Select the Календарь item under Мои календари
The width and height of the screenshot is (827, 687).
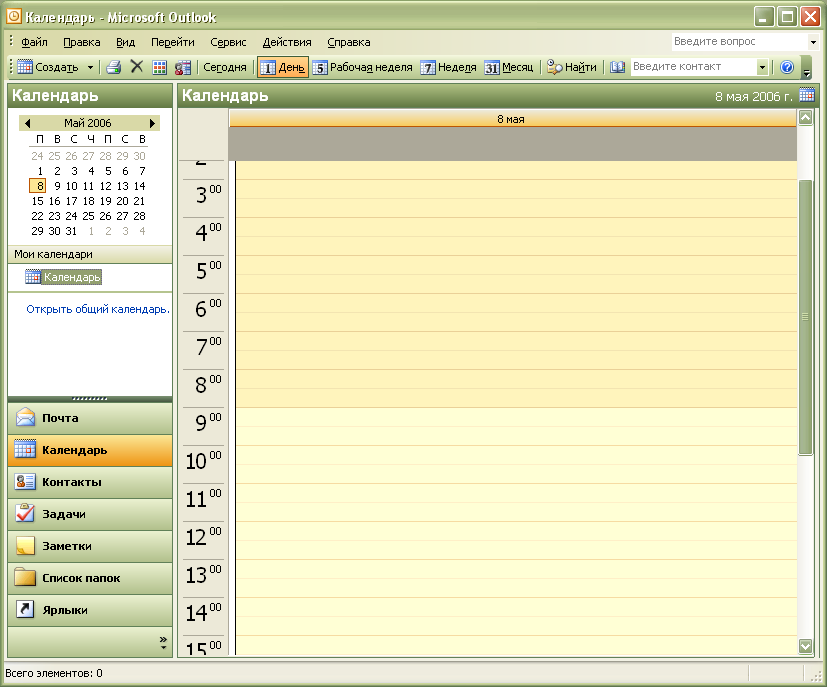[72, 277]
